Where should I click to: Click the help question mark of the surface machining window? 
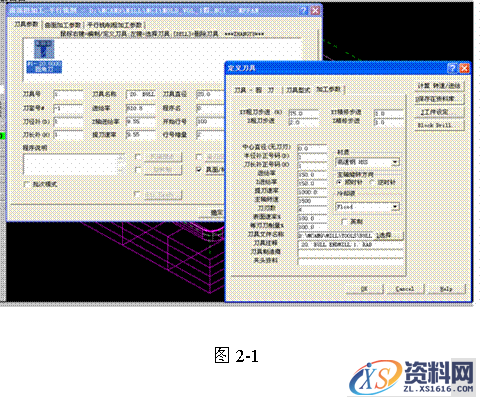coord(303,10)
